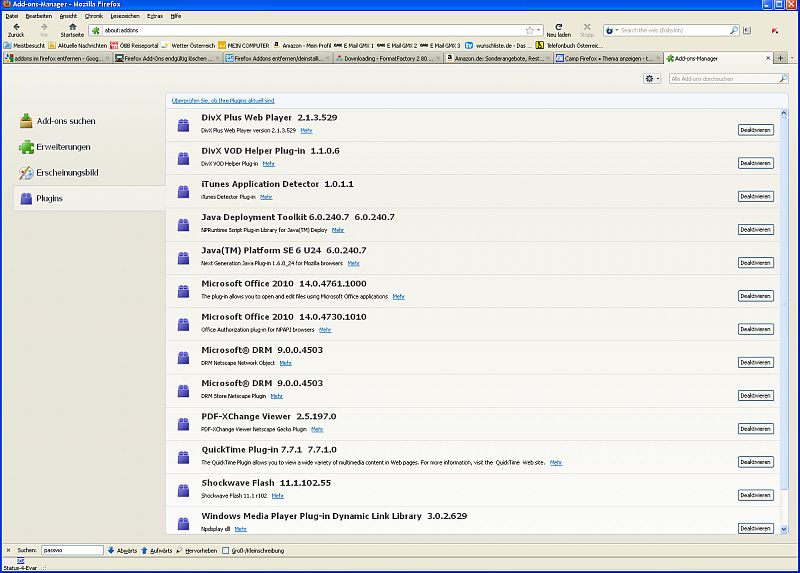The image size is (800, 573).
Task: Click the bookmark star in address bar
Action: pyautogui.click(x=529, y=30)
